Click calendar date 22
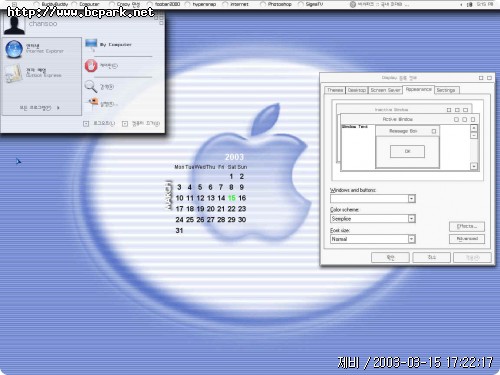The image size is (500, 375). [232, 209]
